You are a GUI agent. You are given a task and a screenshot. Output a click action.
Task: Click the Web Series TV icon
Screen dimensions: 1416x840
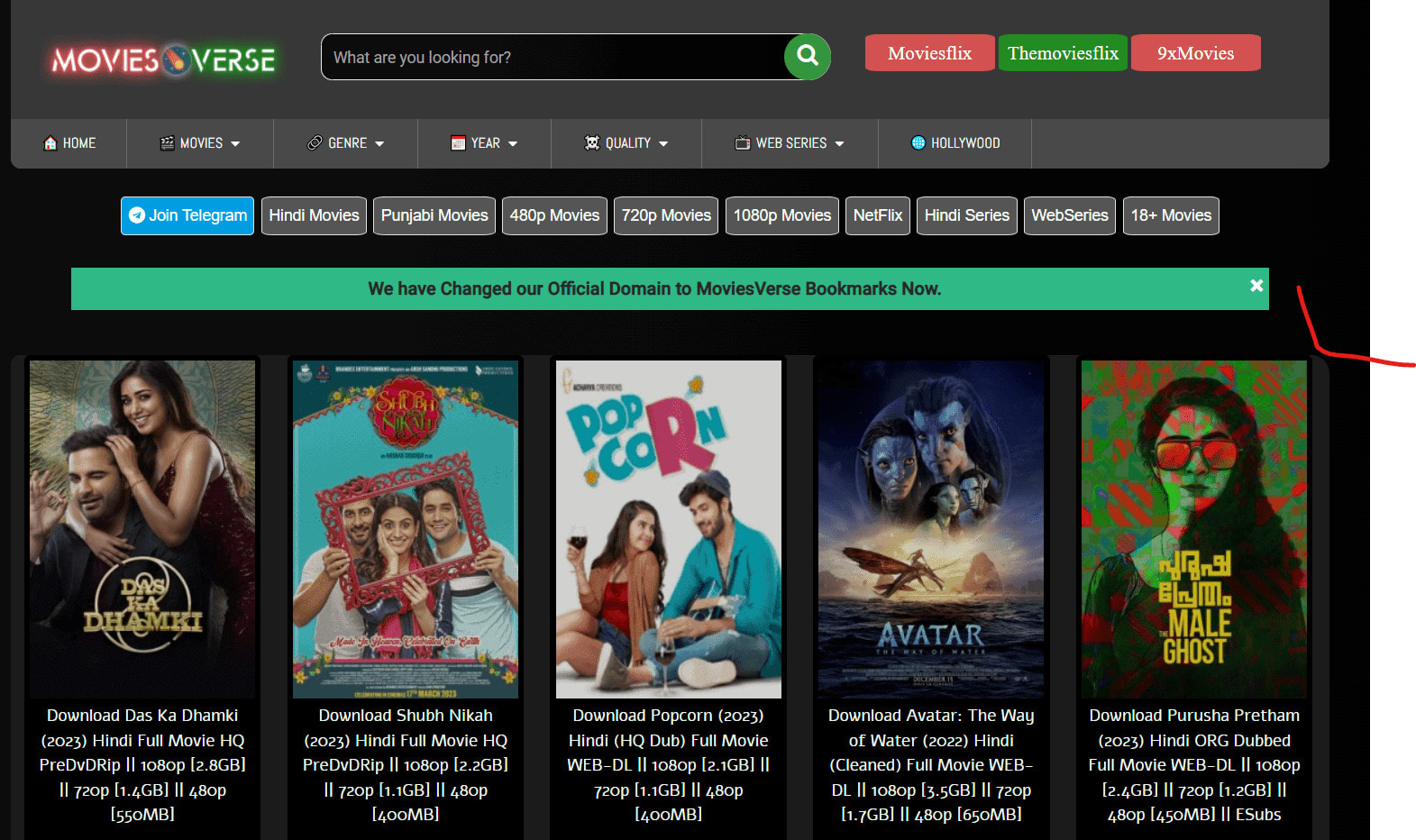743,143
